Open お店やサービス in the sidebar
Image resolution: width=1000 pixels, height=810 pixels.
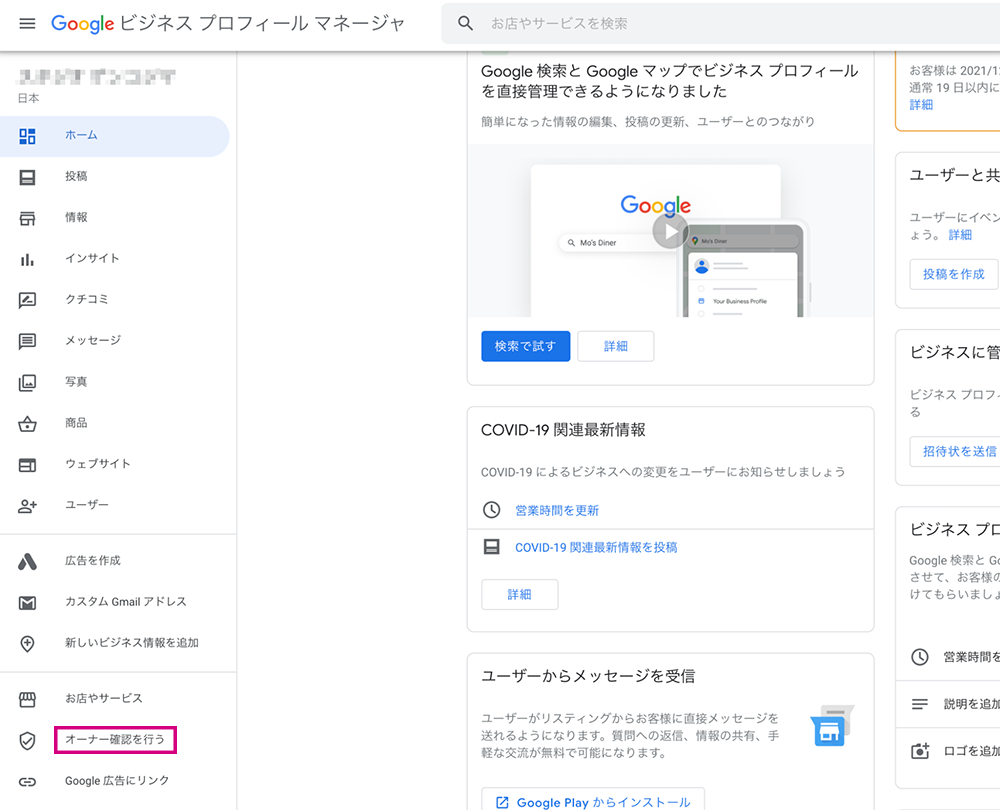coord(115,698)
